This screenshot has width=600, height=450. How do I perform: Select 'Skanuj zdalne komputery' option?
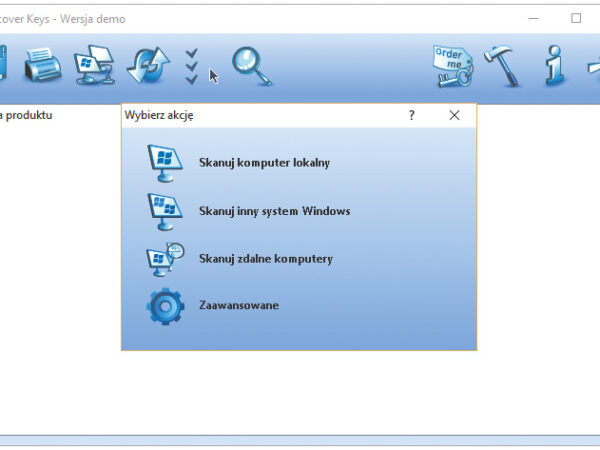coord(265,259)
